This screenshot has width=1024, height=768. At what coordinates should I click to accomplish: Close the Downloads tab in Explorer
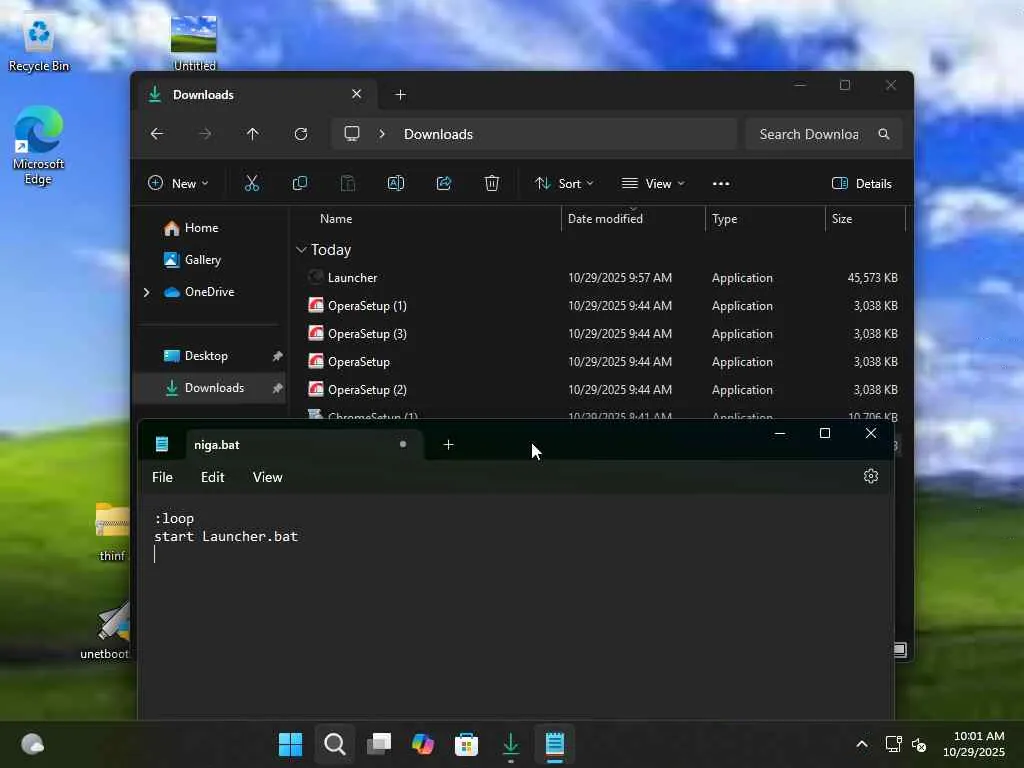pos(357,94)
